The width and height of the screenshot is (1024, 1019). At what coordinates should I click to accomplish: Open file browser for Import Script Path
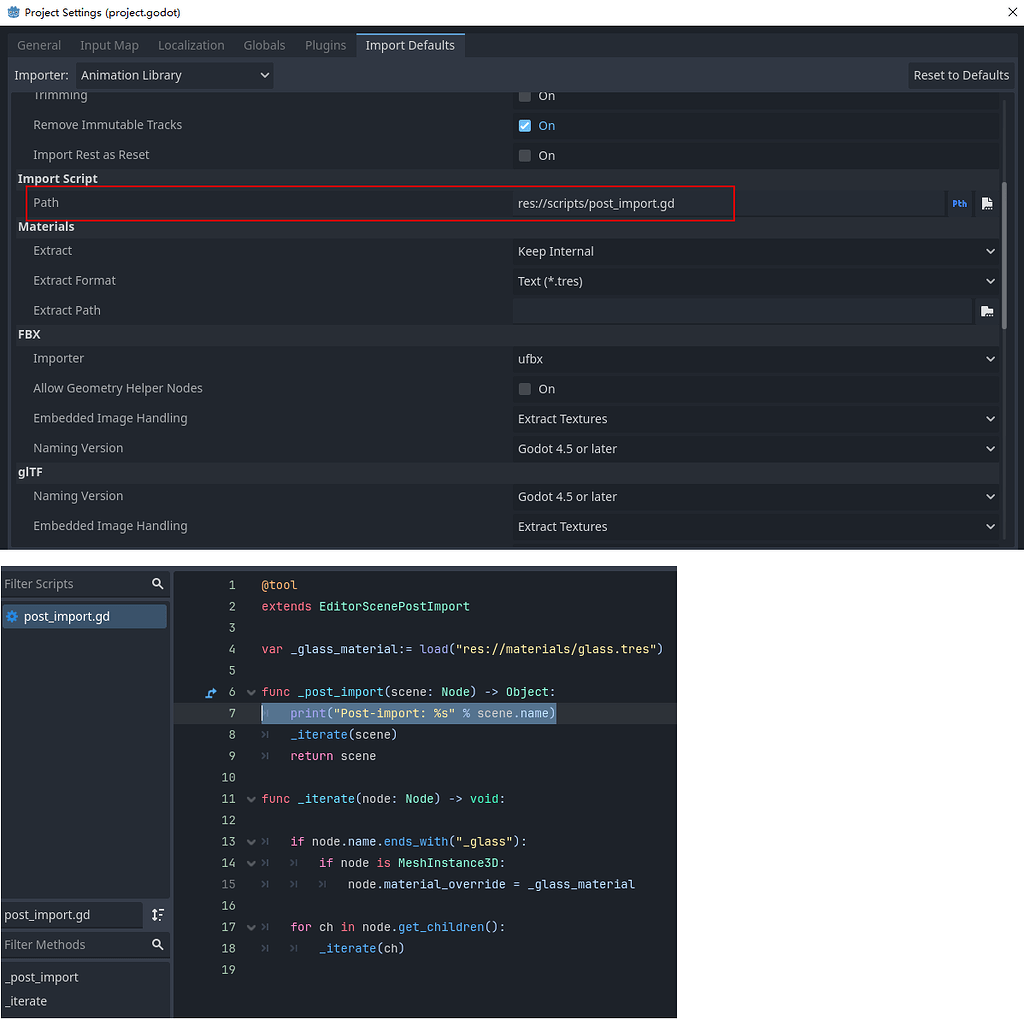(987, 204)
